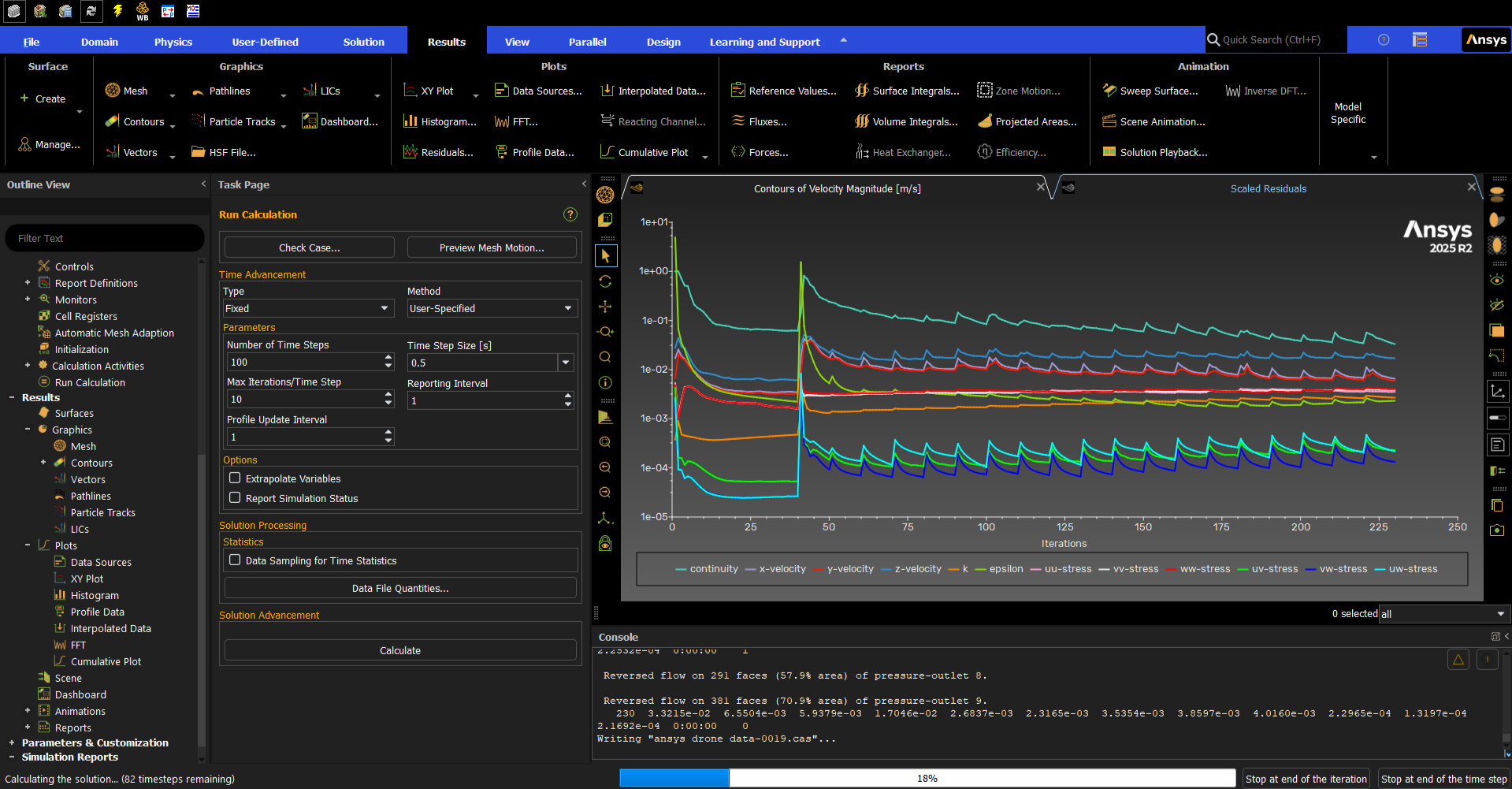The width and height of the screenshot is (1512, 789).
Task: Open Solution Playback tool
Action: 1154,152
